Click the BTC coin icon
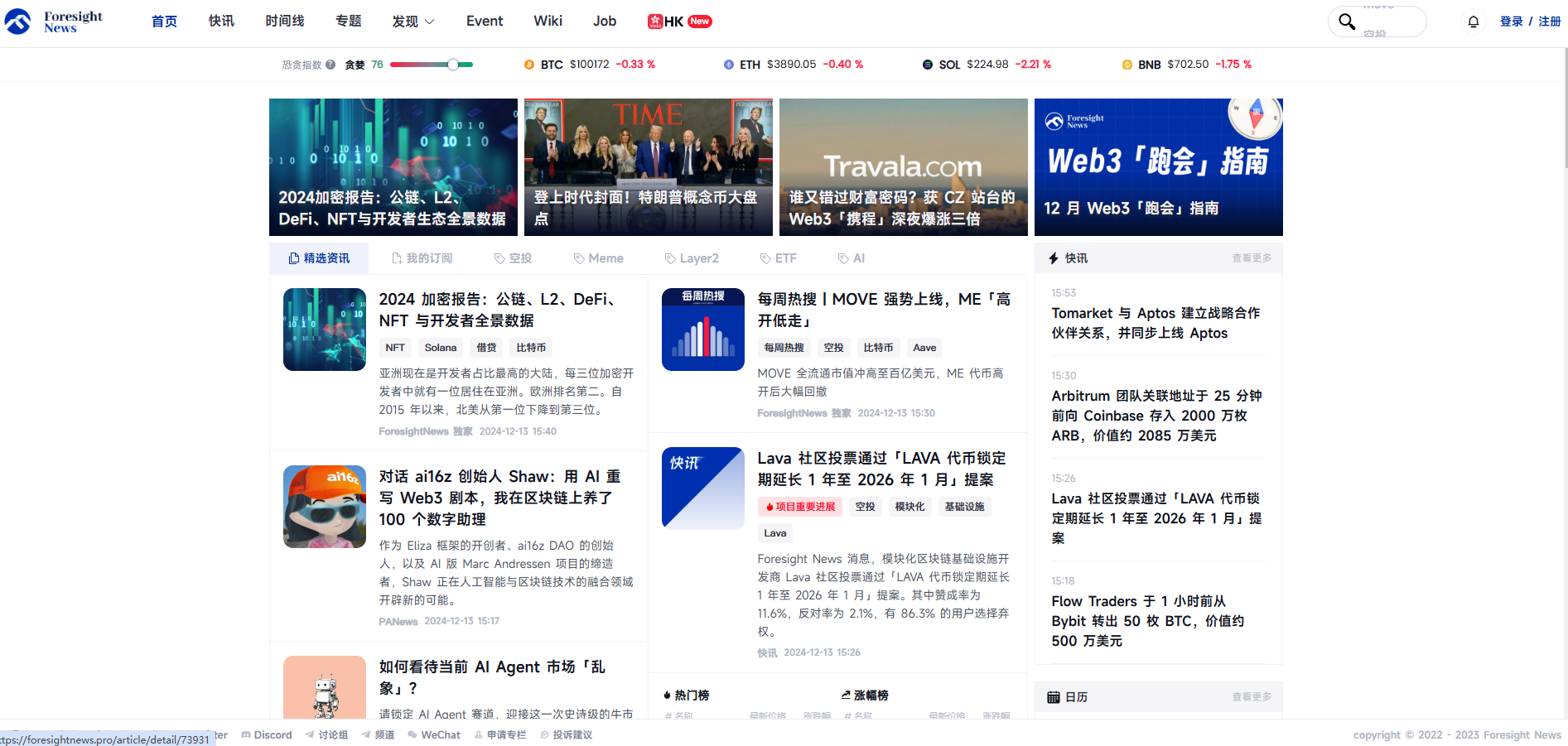 point(529,65)
